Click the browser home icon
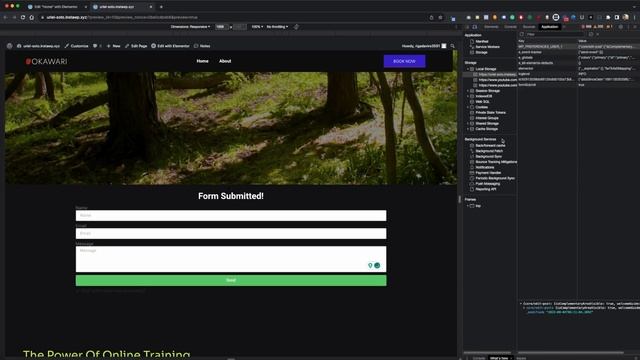The image size is (640, 360). pyautogui.click(x=32, y=18)
